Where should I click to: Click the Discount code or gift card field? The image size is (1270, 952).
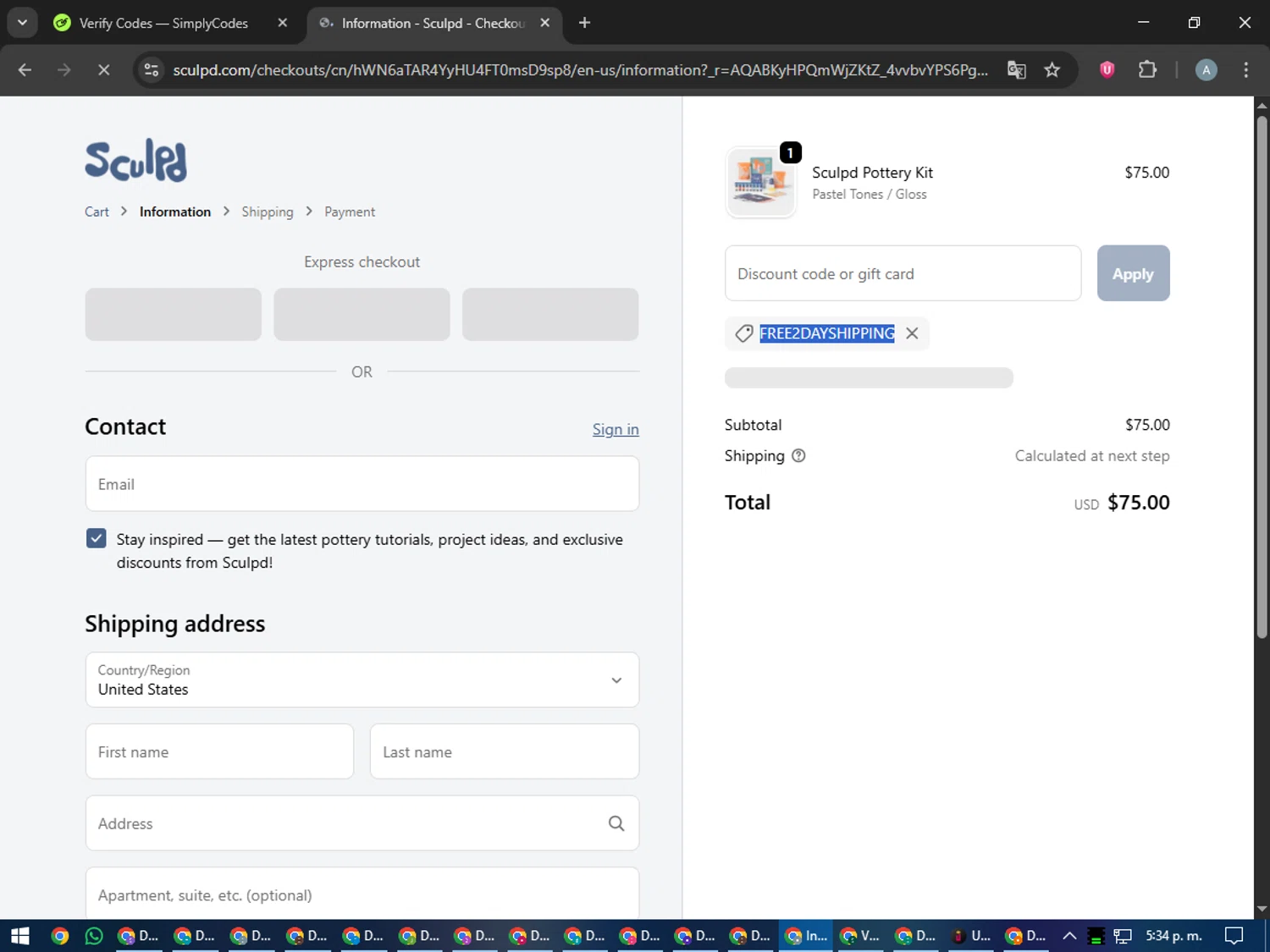click(903, 273)
